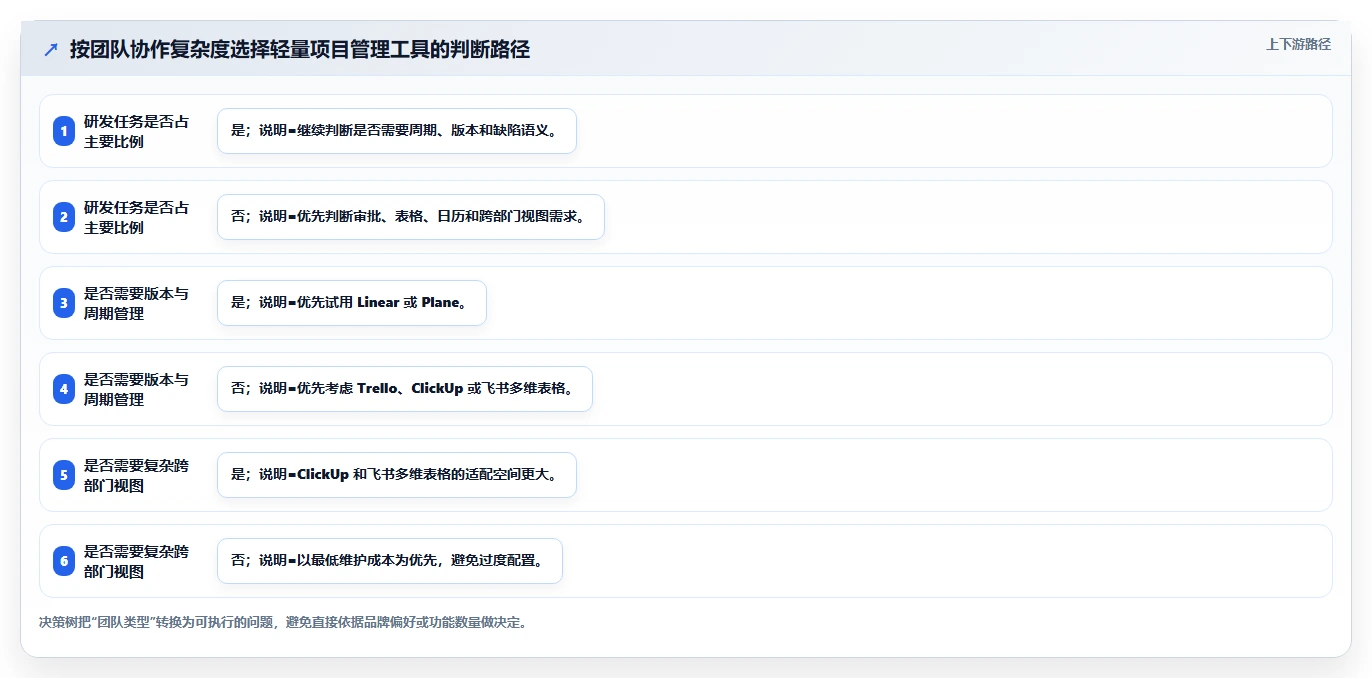Screen dimensions: 1372x678
Task: Click step number badge 5
Action: click(64, 475)
